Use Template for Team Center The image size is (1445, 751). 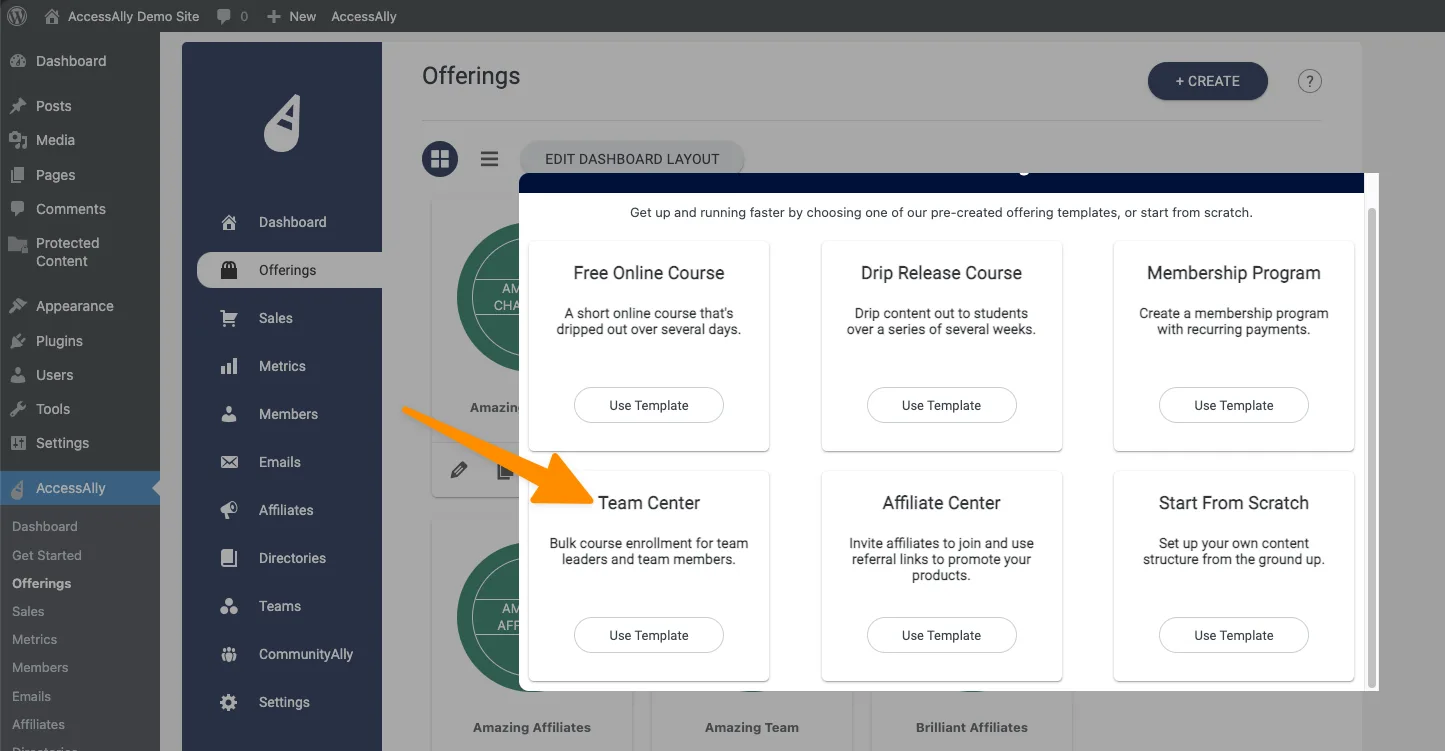point(648,635)
